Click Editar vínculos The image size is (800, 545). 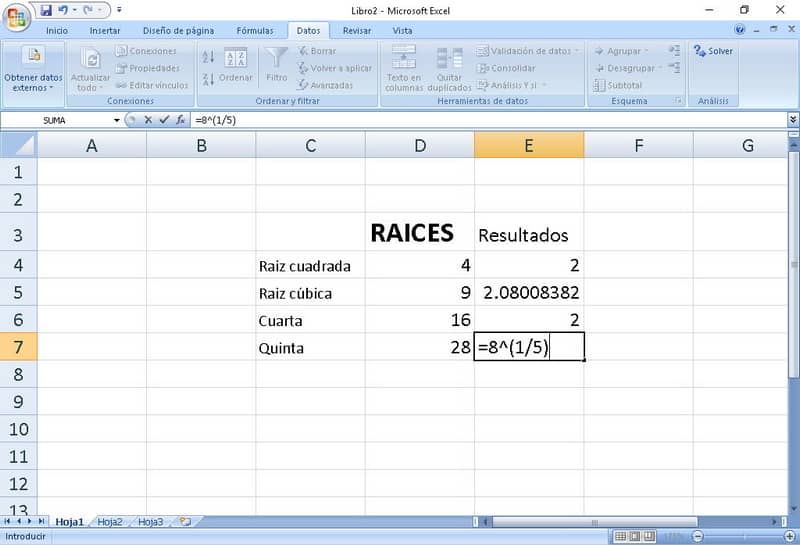pyautogui.click(x=152, y=85)
